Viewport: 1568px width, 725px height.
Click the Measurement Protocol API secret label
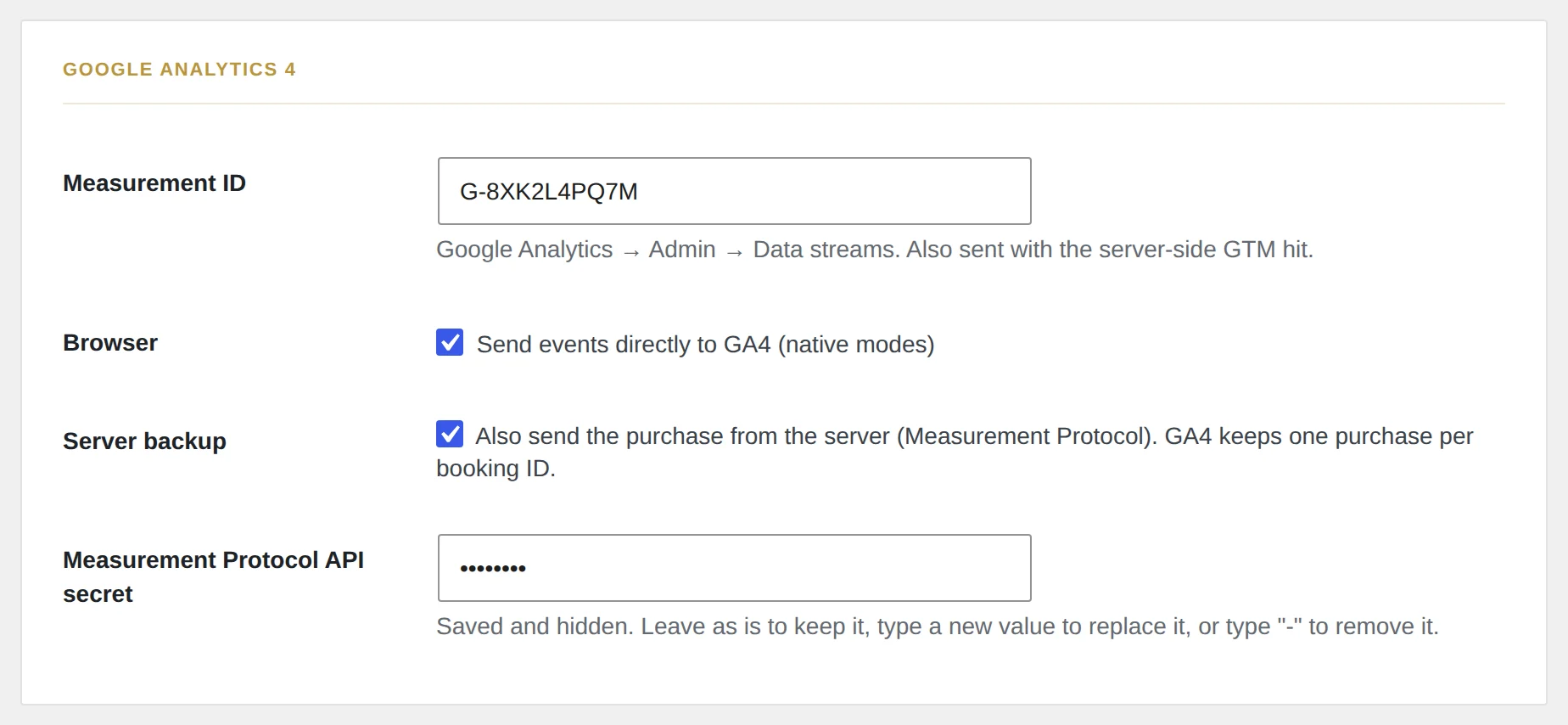(213, 577)
